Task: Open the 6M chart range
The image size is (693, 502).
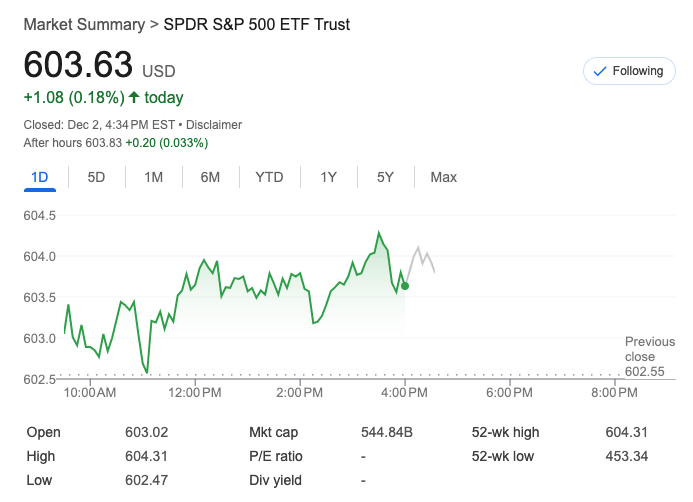Action: tap(210, 177)
